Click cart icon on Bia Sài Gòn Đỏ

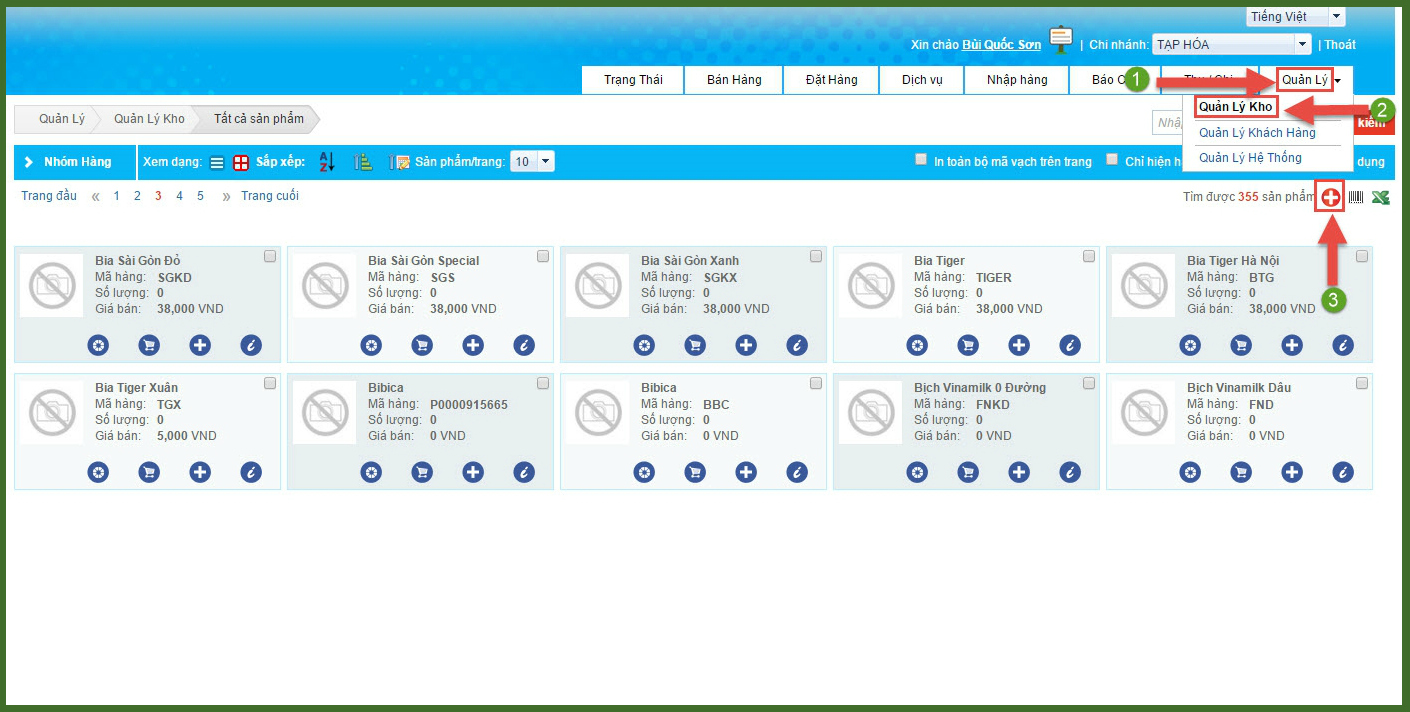(x=149, y=346)
